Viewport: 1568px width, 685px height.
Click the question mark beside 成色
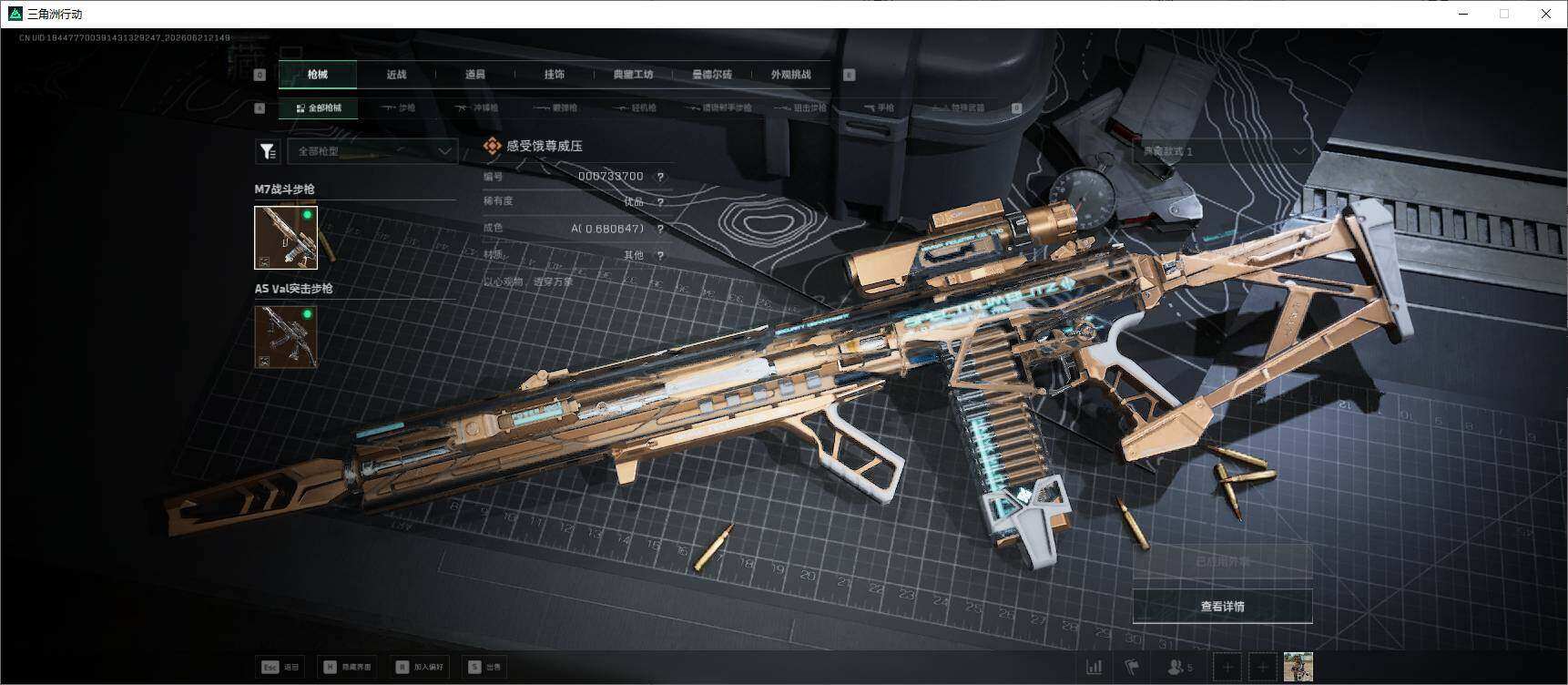660,229
